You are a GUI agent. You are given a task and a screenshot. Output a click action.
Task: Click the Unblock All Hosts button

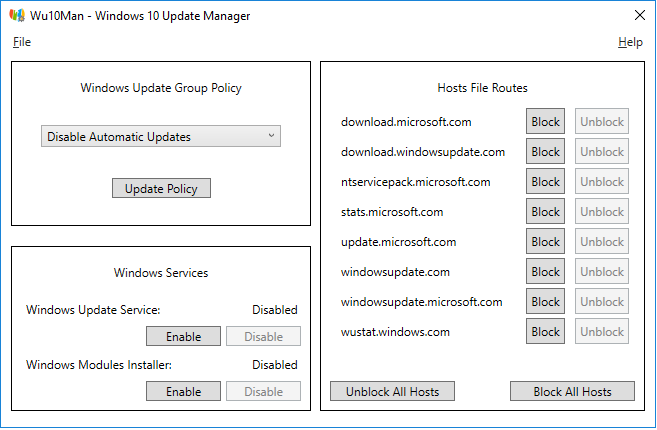392,391
